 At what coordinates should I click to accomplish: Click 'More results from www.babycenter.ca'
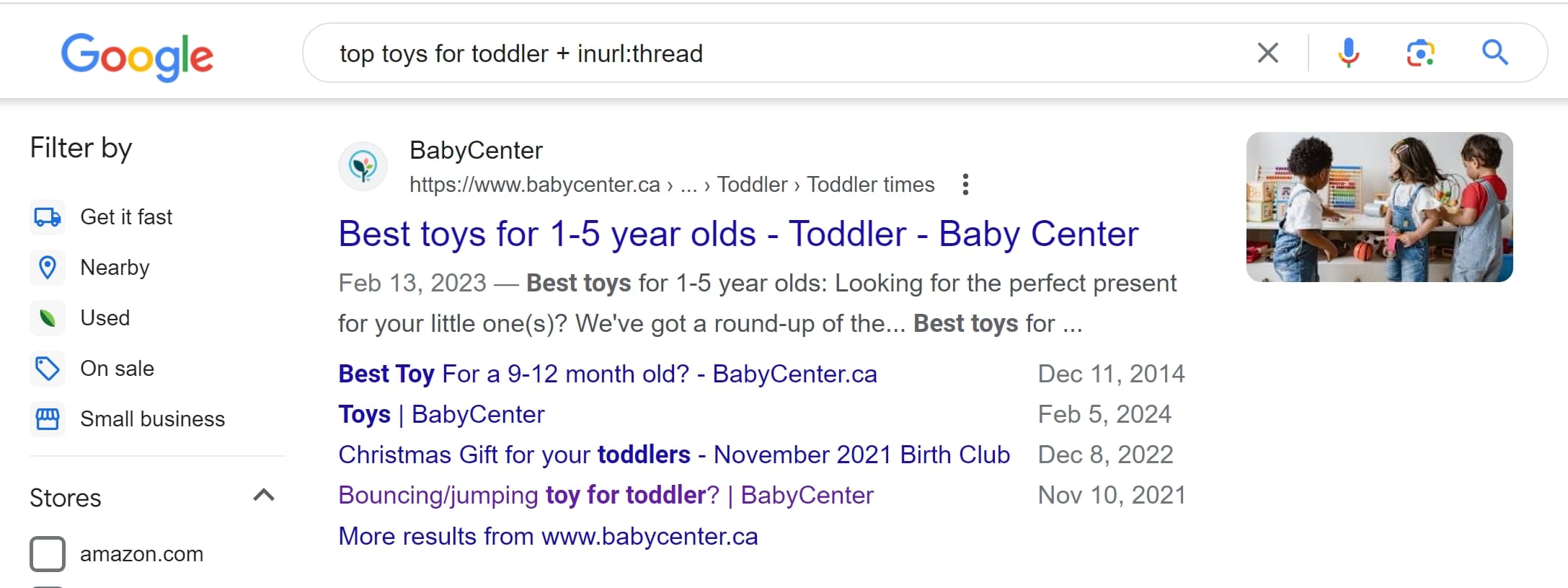coord(548,537)
